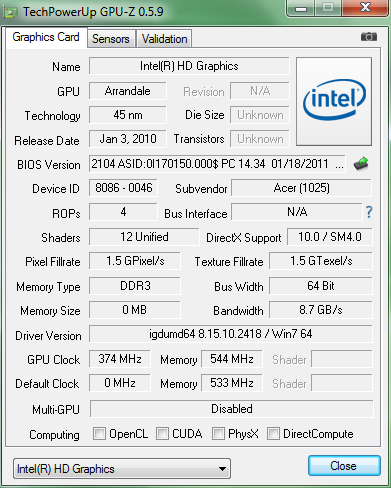Image resolution: width=391 pixels, height=488 pixels.
Task: Click Texture Fillrate value 1.5 GTexel/s
Action: [321, 261]
